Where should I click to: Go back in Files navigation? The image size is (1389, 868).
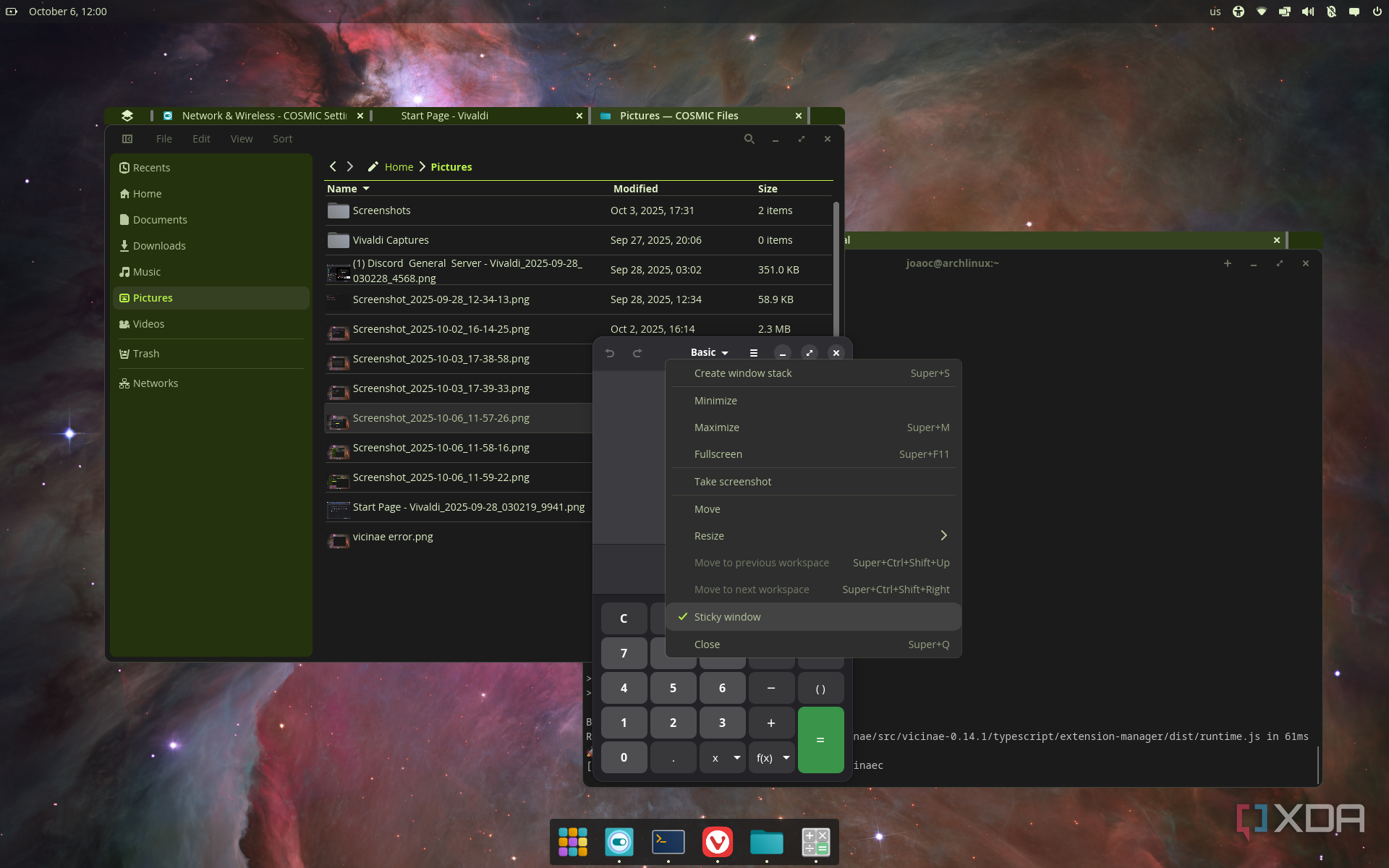point(333,166)
